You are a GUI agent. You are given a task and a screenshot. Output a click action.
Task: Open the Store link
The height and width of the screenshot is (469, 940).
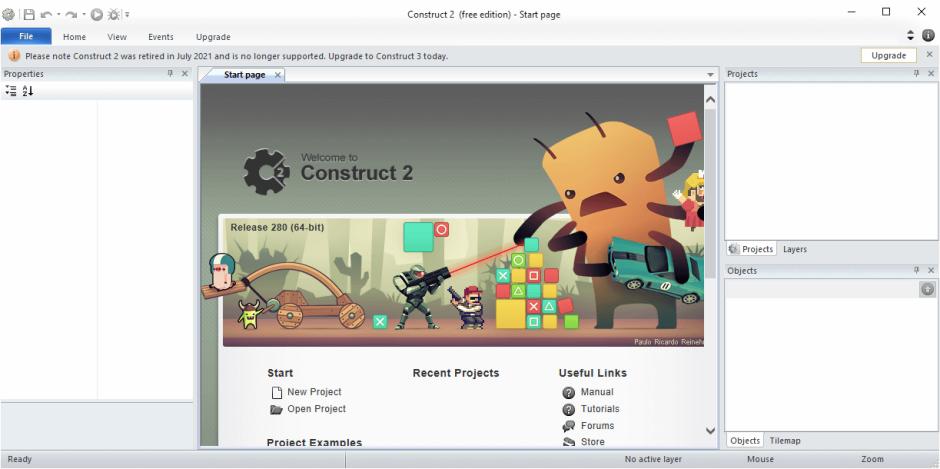click(x=593, y=441)
